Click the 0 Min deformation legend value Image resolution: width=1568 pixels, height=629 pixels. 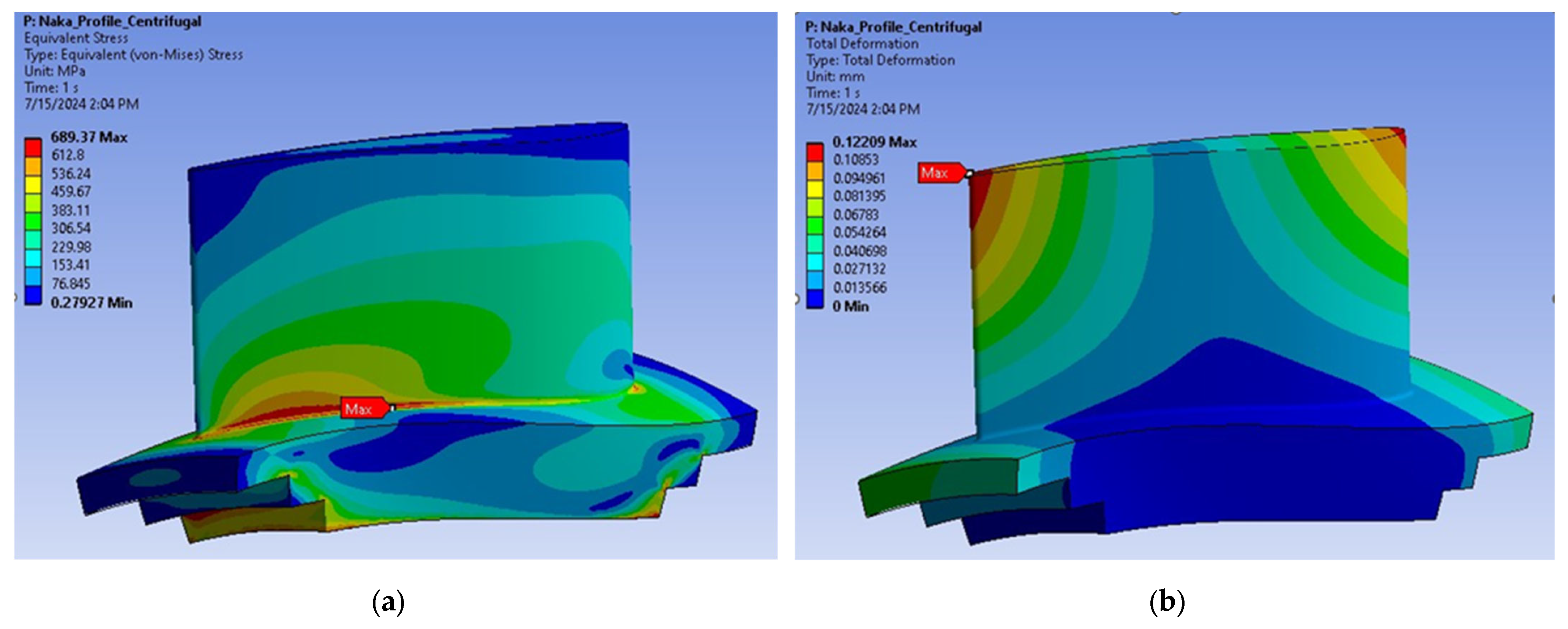(850, 306)
